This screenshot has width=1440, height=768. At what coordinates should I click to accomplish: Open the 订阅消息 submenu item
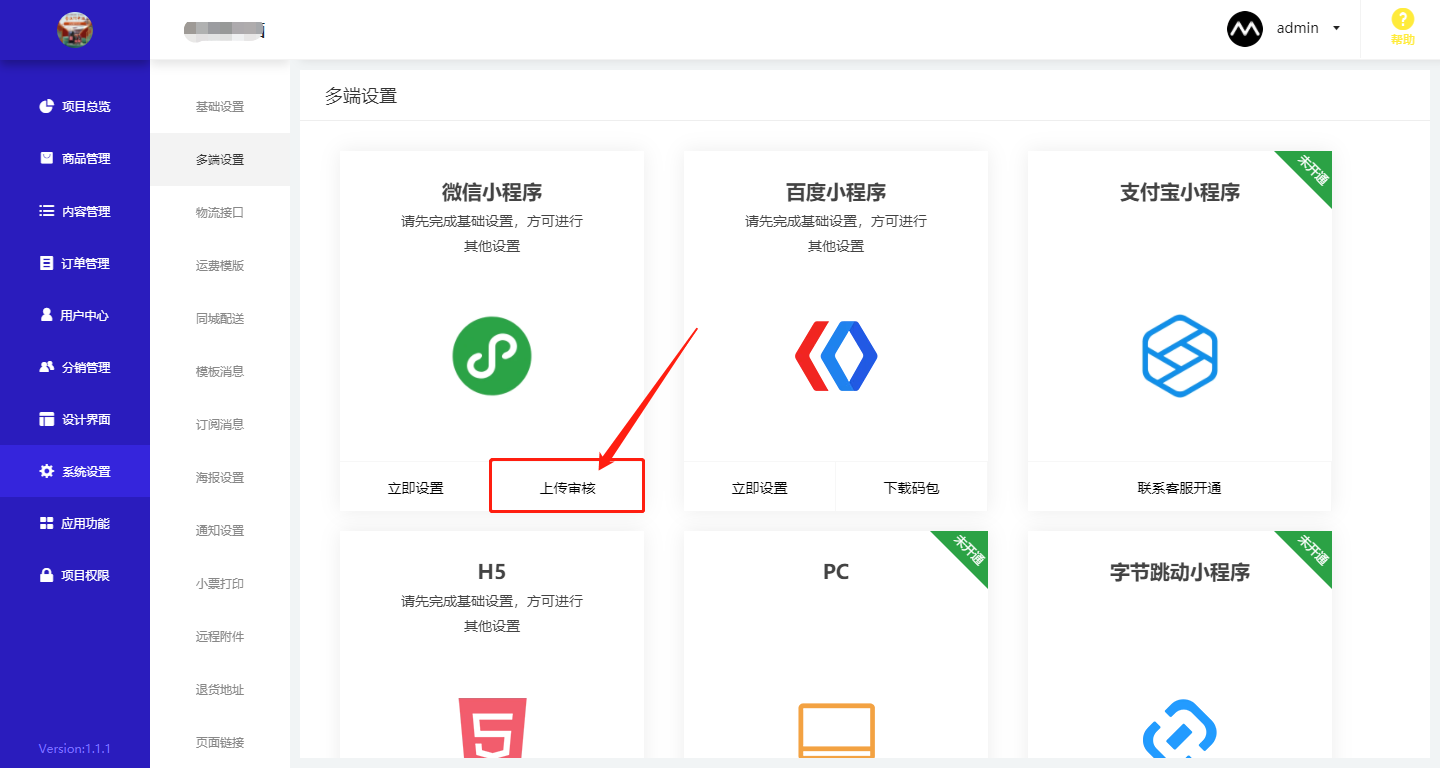[220, 425]
